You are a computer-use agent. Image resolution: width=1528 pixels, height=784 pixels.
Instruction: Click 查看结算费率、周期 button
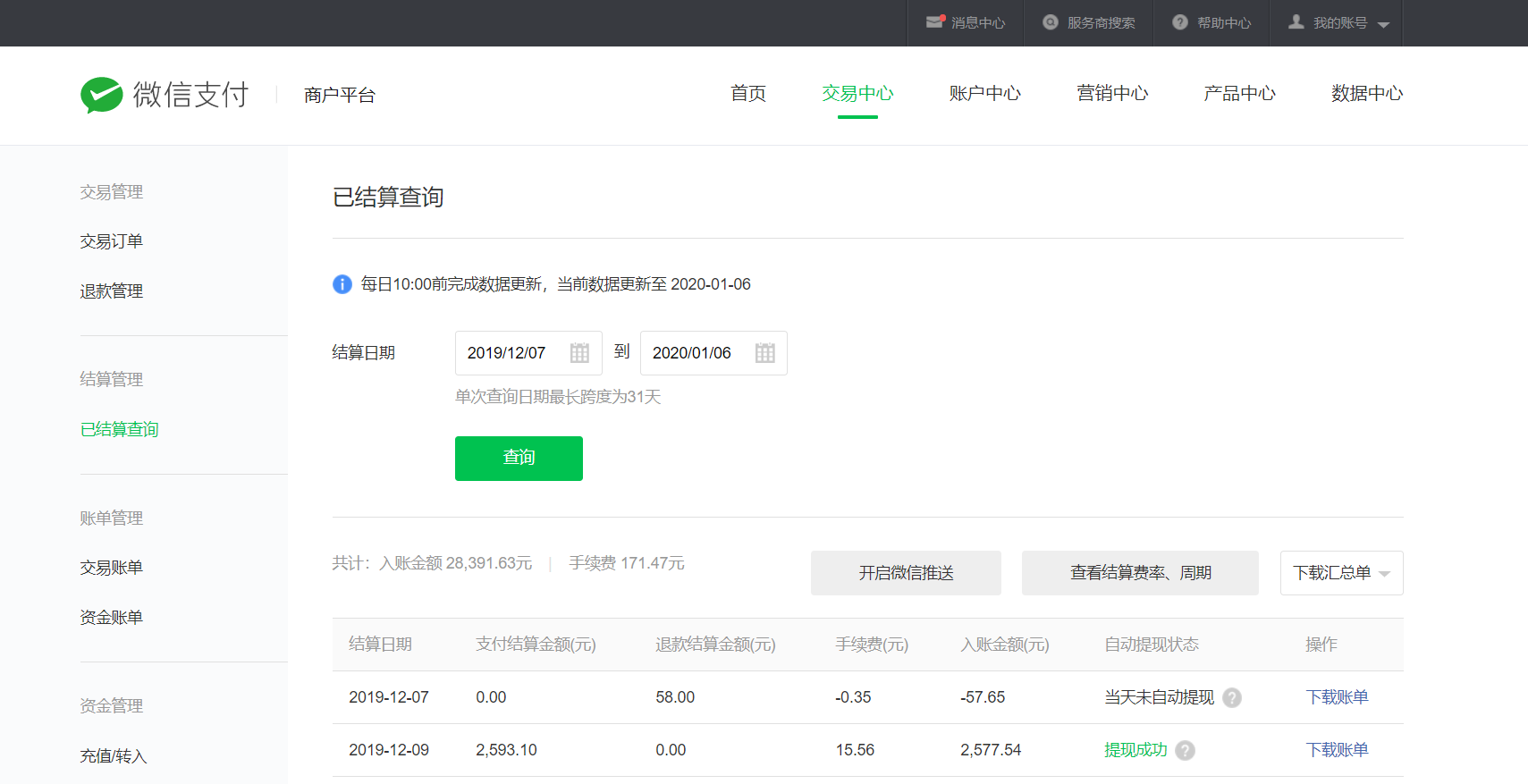tap(1140, 573)
